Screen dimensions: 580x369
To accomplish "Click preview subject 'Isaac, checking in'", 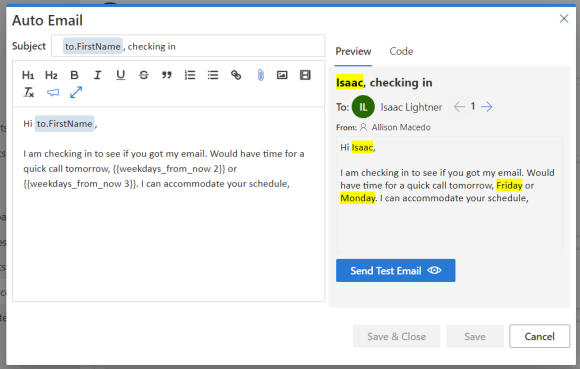I will (384, 82).
